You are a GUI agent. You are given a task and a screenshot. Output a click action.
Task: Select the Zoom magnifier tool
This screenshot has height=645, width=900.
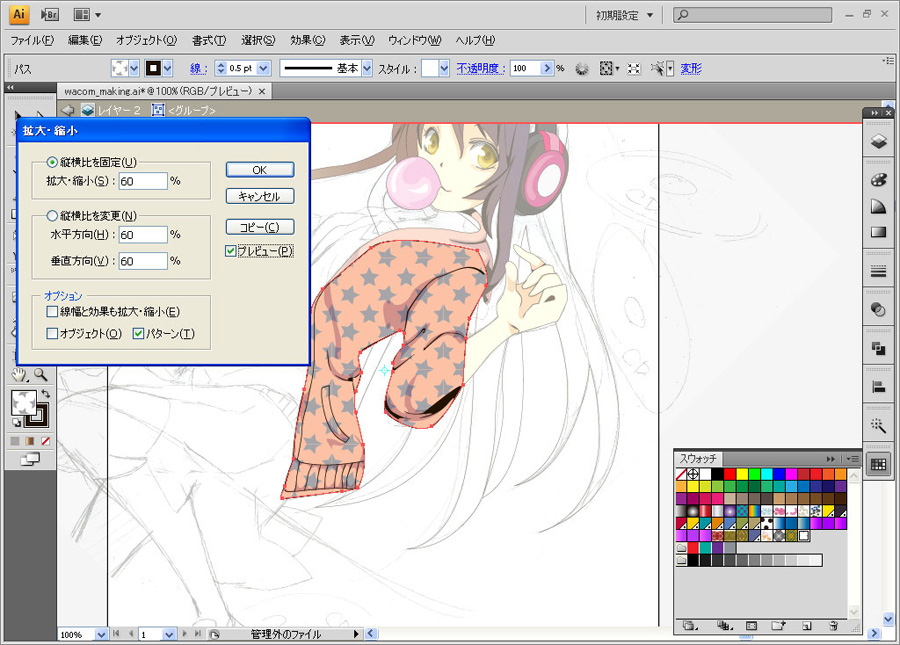click(40, 375)
